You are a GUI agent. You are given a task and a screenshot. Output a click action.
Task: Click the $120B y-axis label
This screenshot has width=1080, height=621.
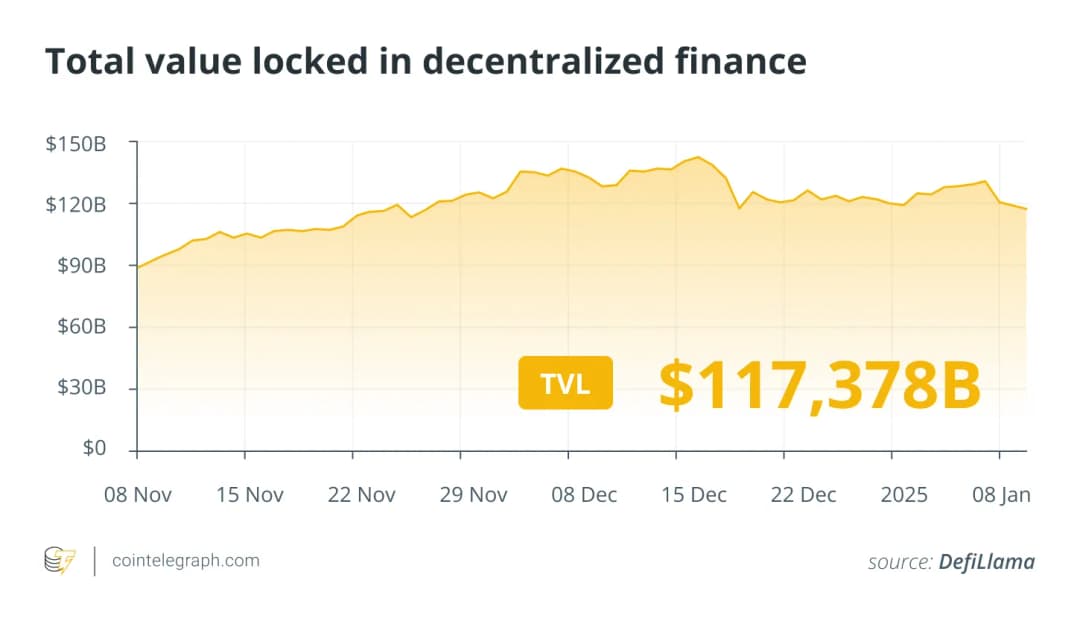(x=76, y=205)
